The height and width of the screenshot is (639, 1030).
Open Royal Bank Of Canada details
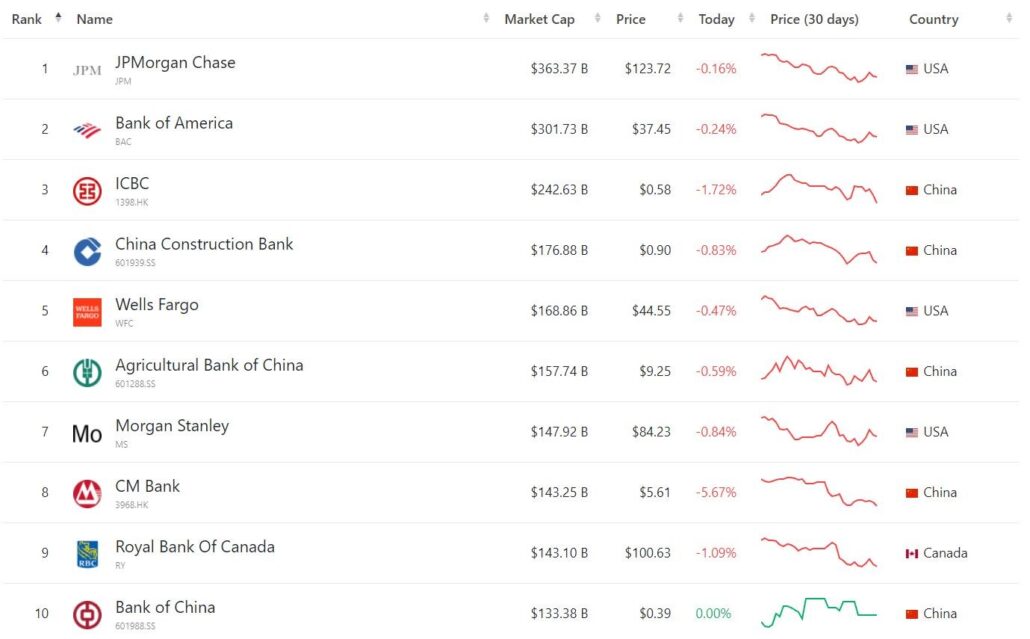click(195, 547)
